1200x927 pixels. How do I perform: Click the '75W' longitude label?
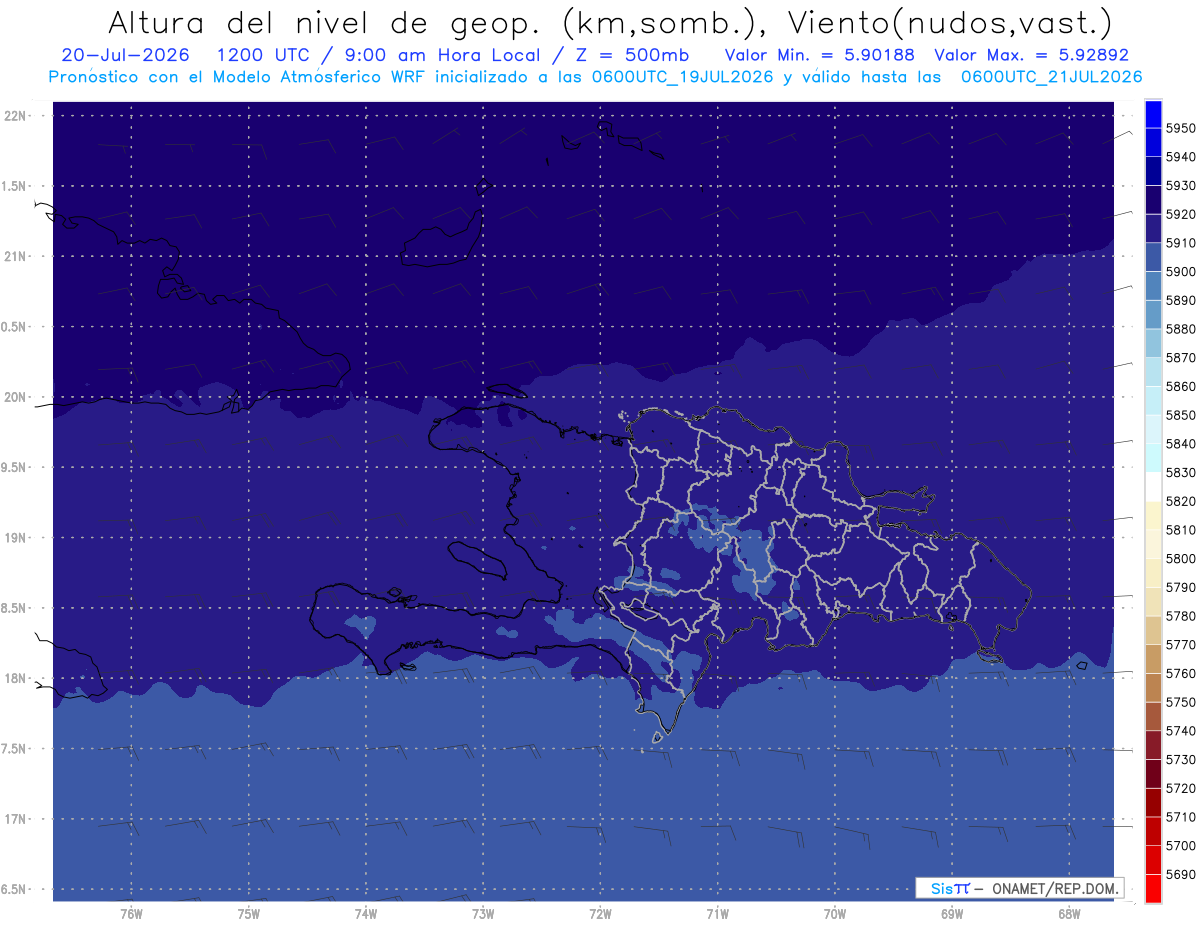click(248, 914)
